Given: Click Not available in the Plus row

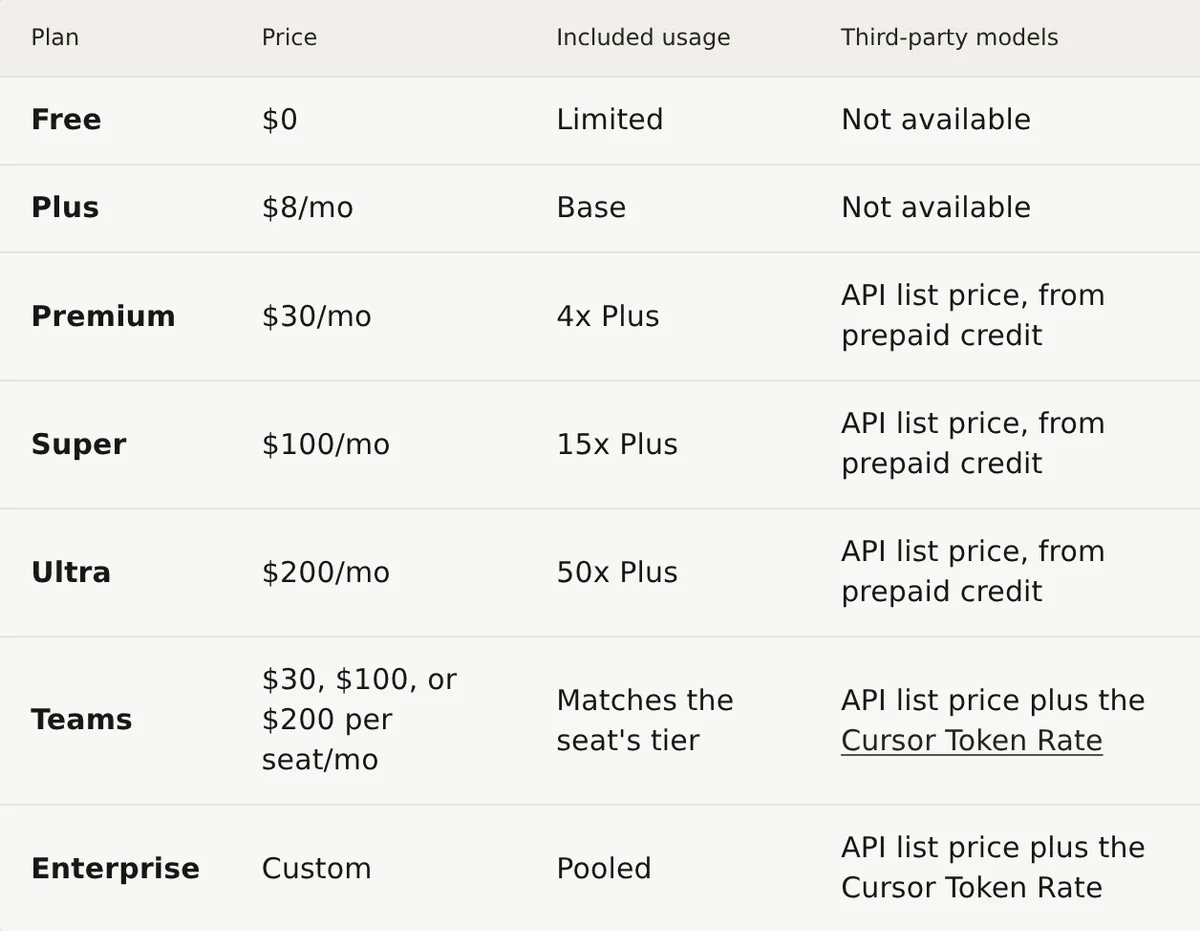Looking at the screenshot, I should click(935, 207).
